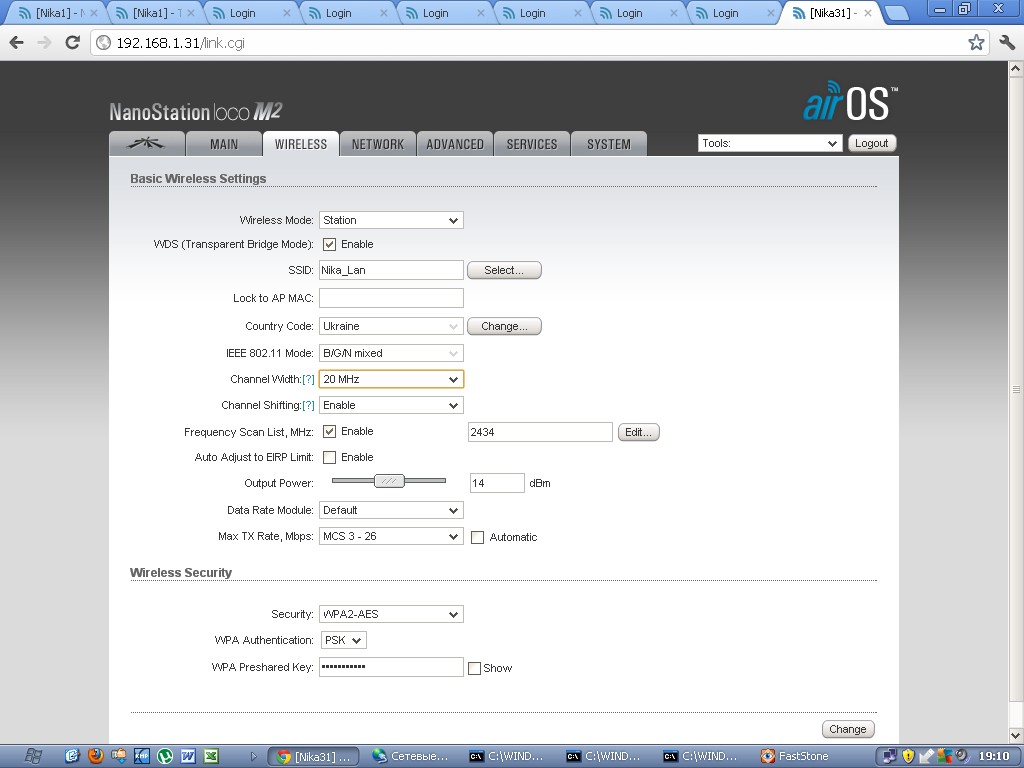This screenshot has width=1024, height=768.
Task: Click Chrome [Nika31] taskbar button
Action: (313, 756)
